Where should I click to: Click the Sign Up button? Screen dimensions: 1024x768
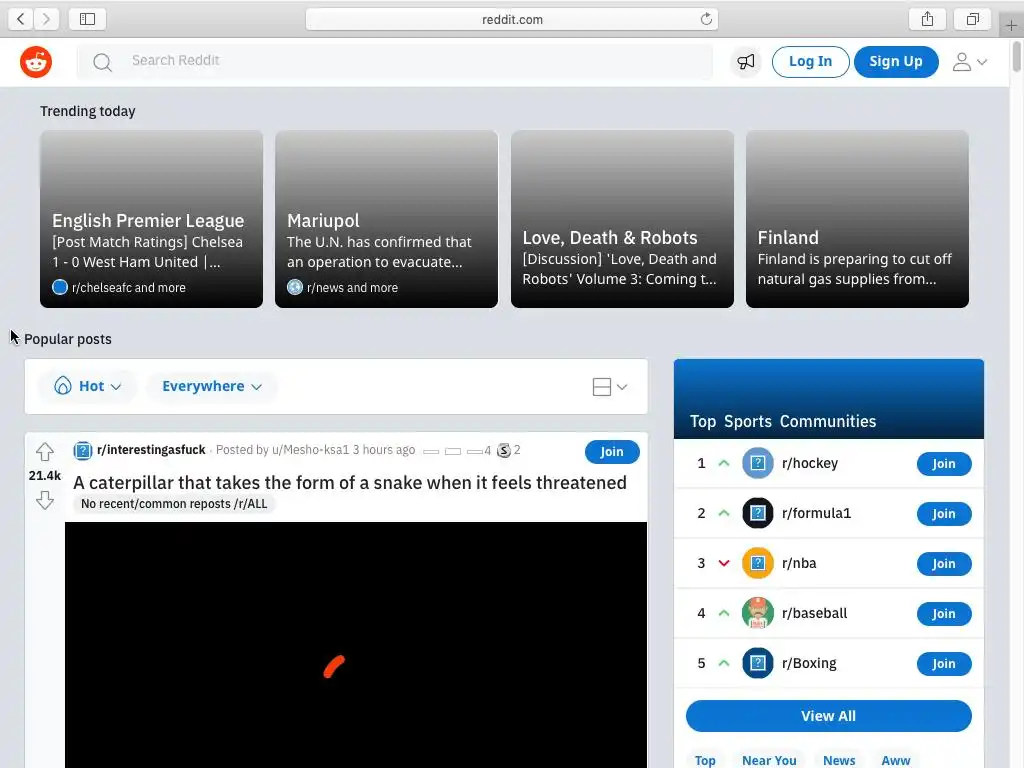coord(896,61)
